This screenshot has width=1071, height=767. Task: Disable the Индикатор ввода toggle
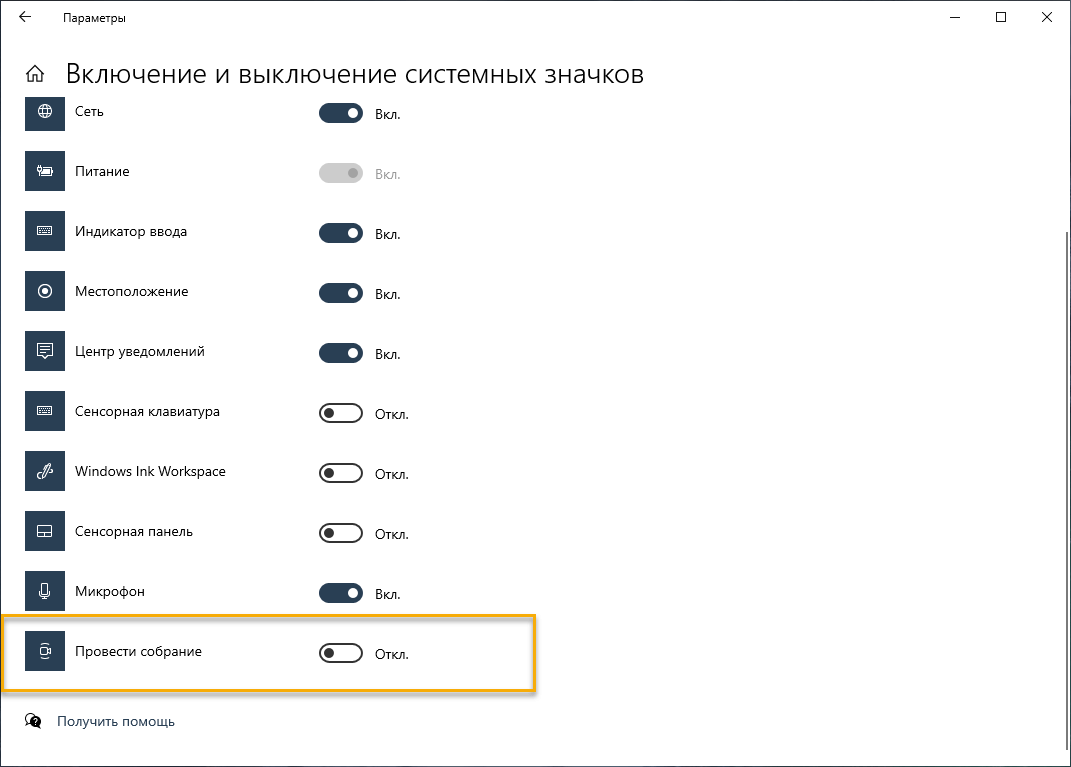pyautogui.click(x=340, y=234)
